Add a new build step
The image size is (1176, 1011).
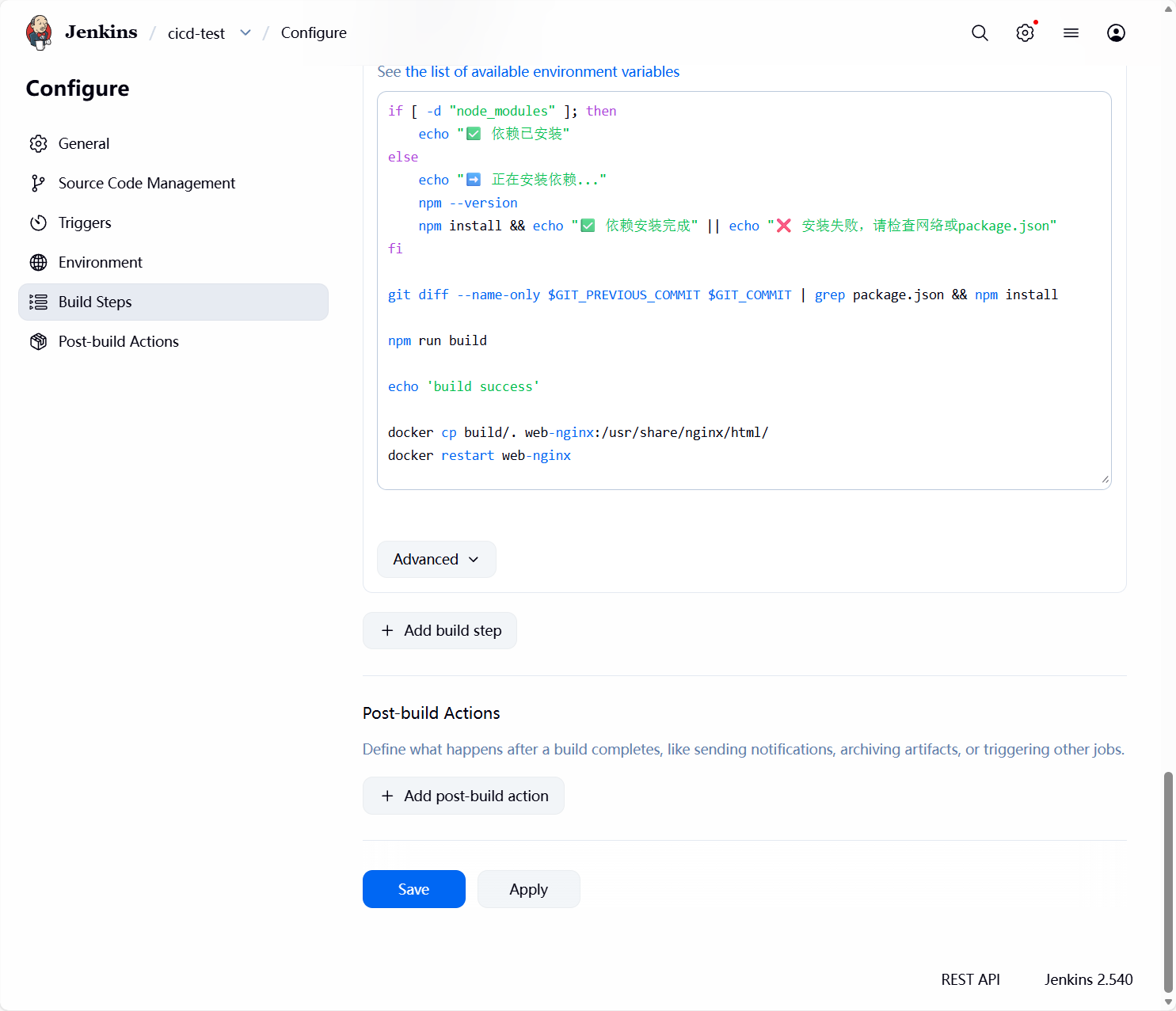click(x=440, y=630)
